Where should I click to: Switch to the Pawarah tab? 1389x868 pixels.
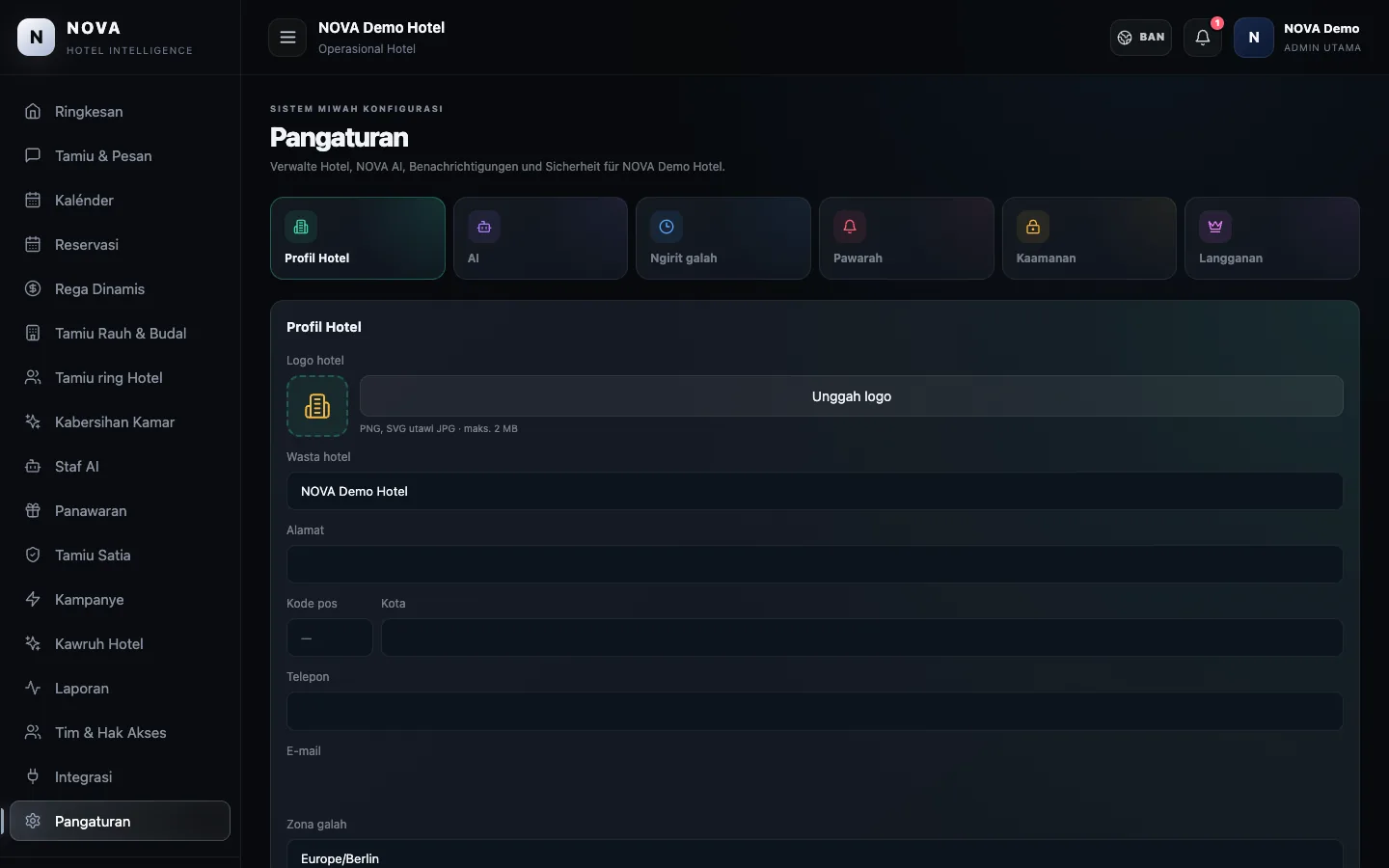coord(907,238)
